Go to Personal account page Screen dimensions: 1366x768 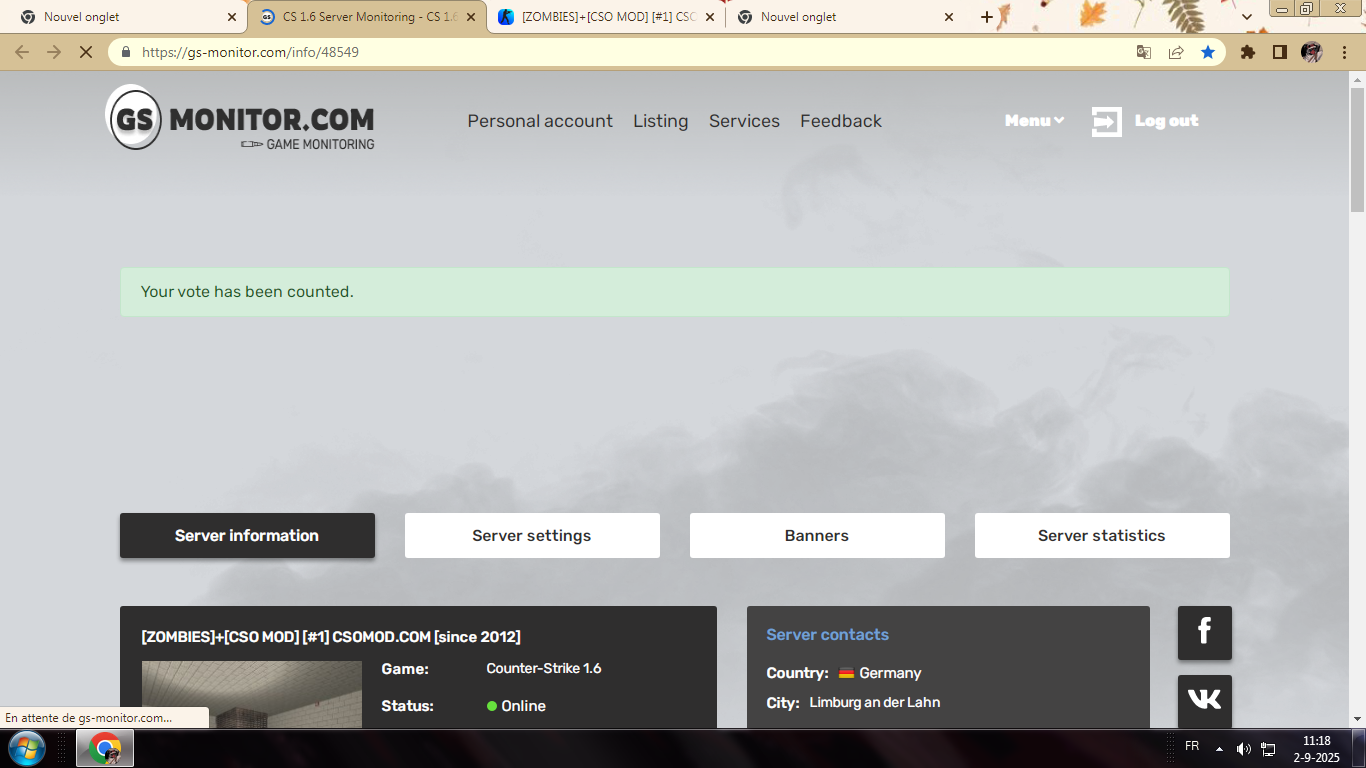point(540,121)
